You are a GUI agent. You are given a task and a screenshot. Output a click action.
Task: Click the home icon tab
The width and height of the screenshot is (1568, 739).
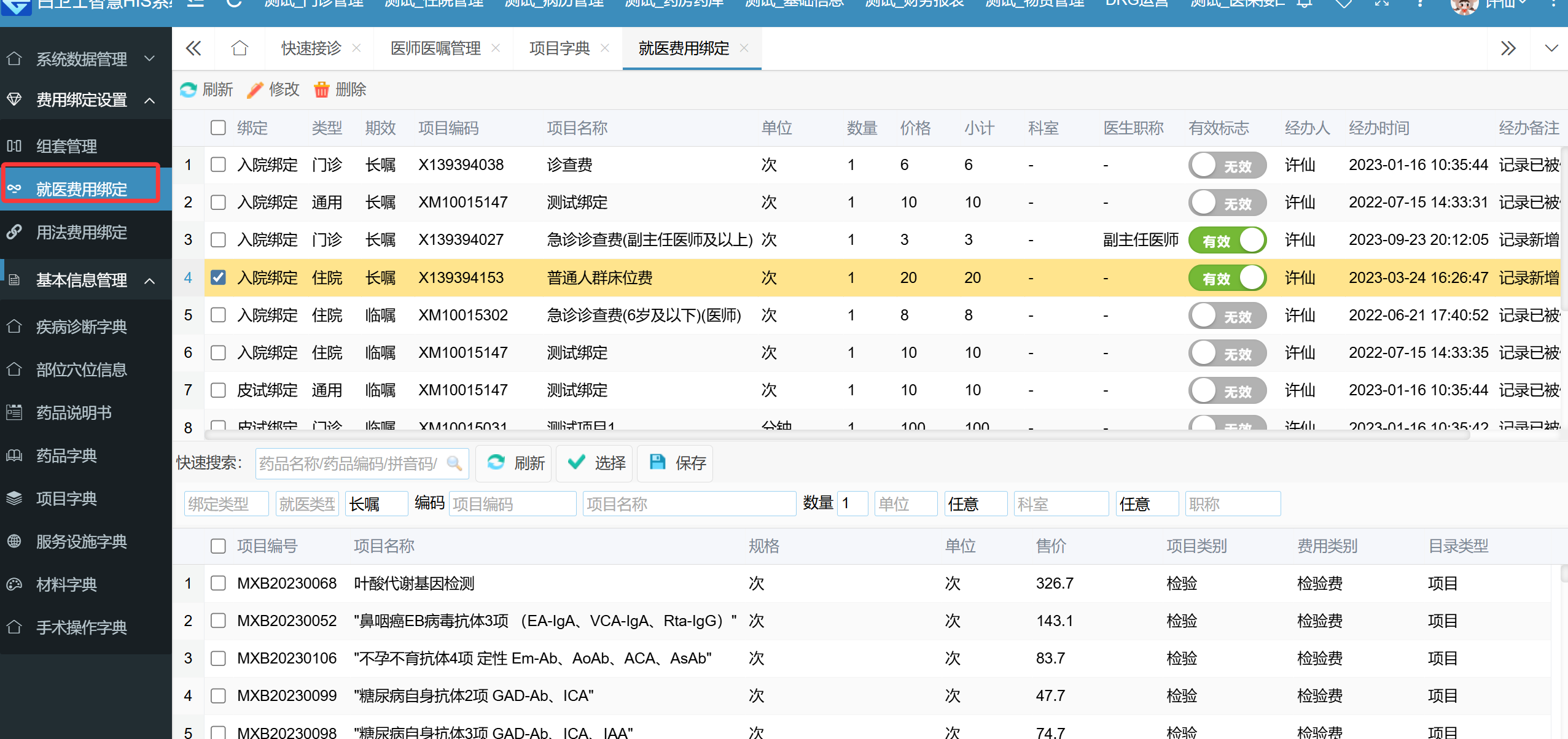click(240, 48)
